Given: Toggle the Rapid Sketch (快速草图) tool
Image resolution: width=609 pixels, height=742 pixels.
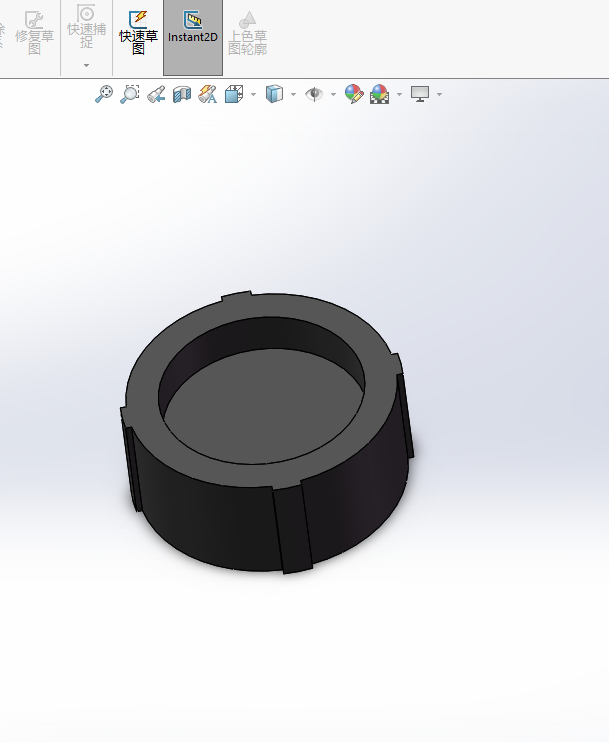Looking at the screenshot, I should pos(138,33).
